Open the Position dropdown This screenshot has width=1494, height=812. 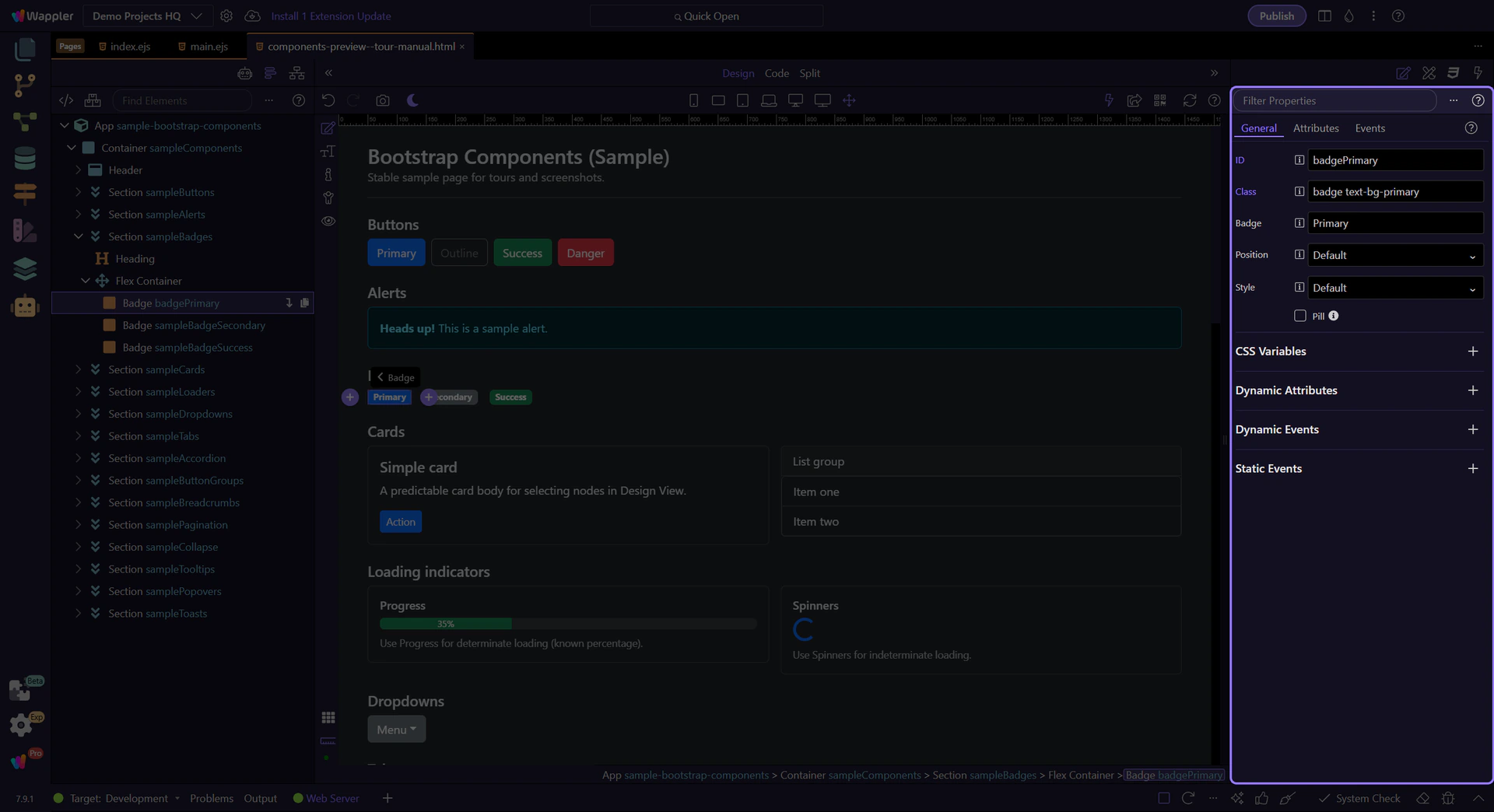coord(1395,255)
